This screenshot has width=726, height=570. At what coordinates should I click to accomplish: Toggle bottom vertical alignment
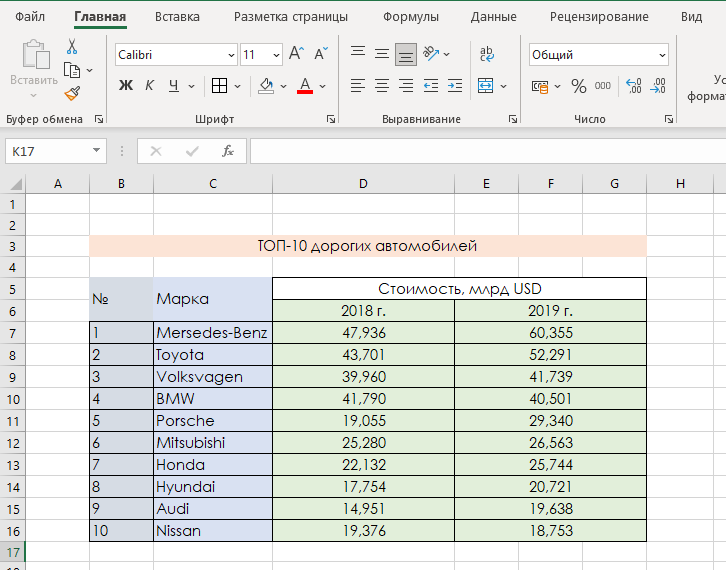[406, 54]
